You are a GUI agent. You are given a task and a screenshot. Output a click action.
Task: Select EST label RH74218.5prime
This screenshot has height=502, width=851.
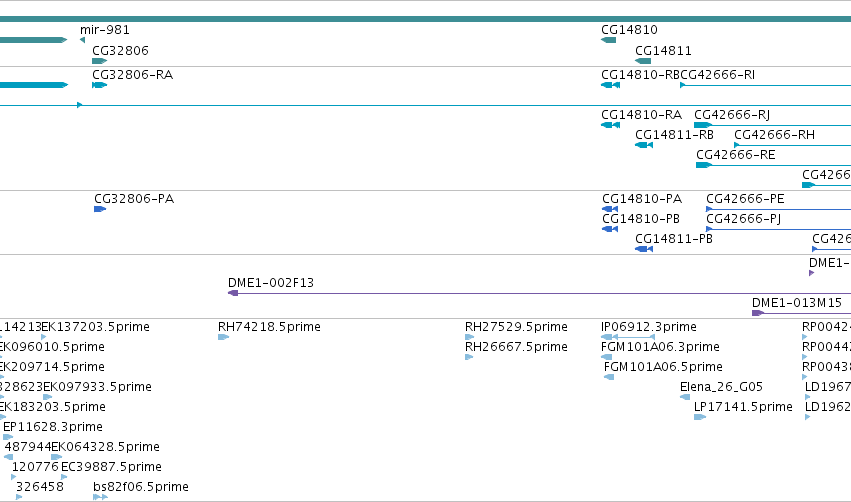[x=269, y=327]
